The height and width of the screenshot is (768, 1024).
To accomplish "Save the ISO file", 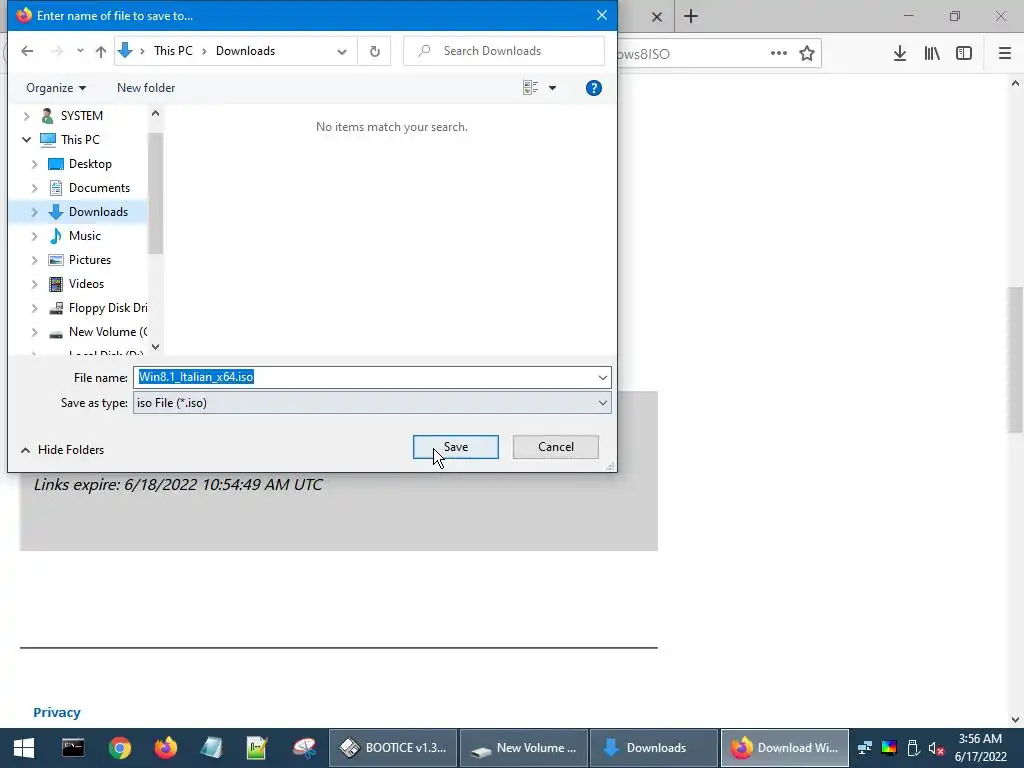I will [x=456, y=447].
